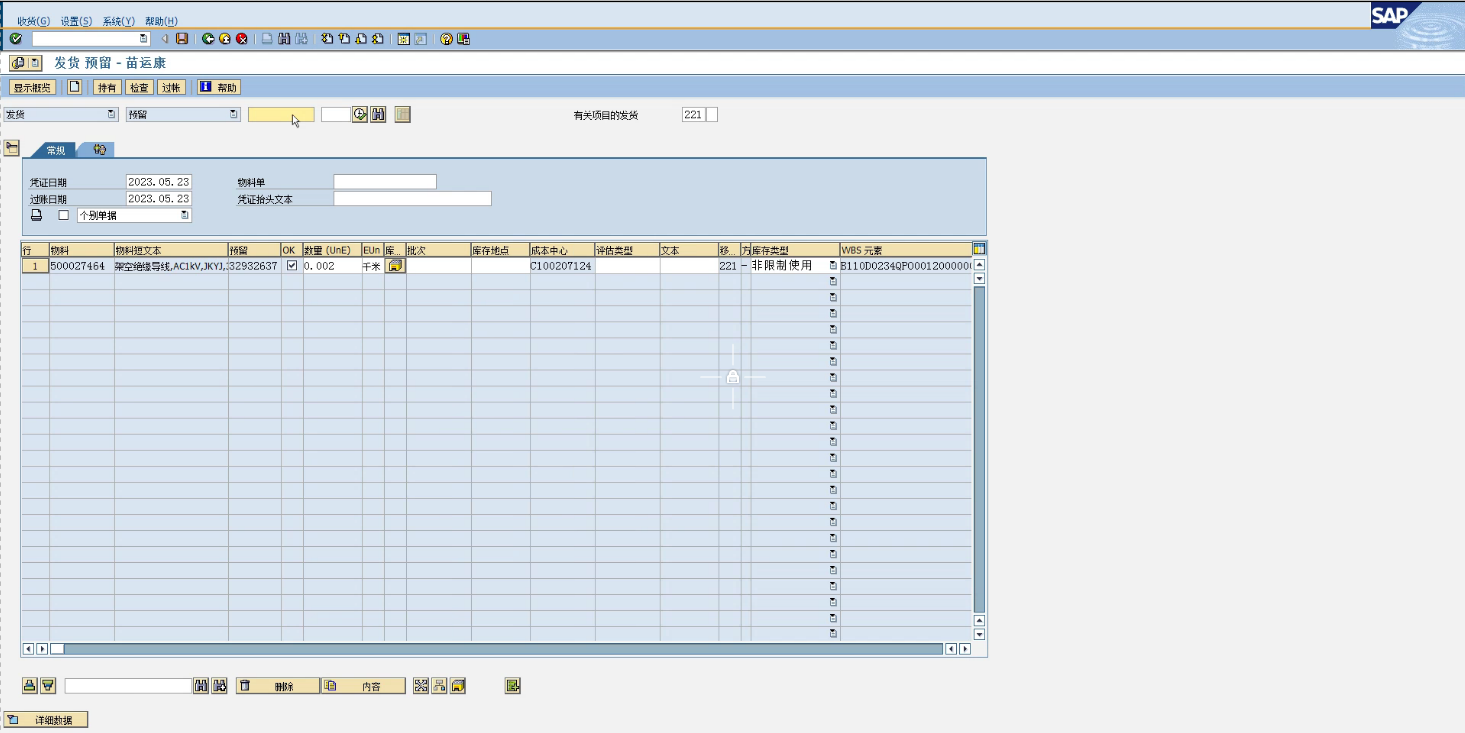Toggle the OK checkbox in row 1
This screenshot has width=1465, height=733.
(x=292, y=266)
